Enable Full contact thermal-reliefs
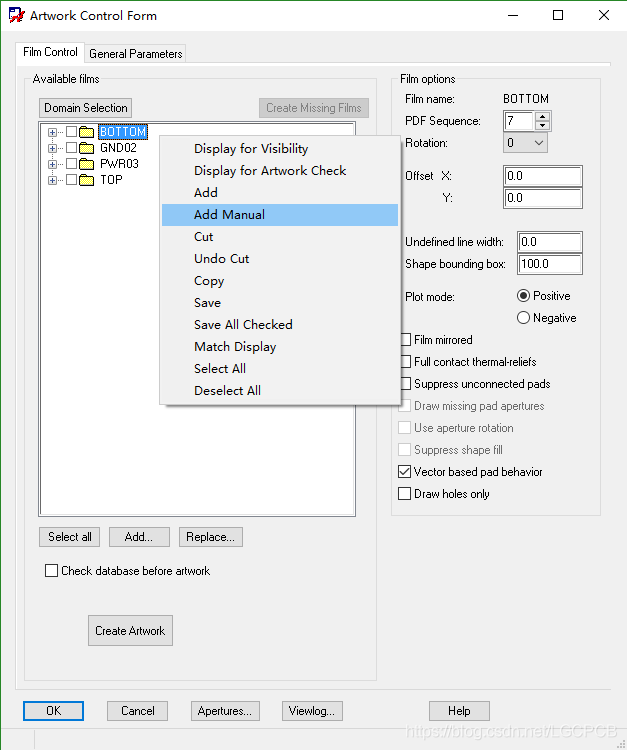The image size is (627, 750). (406, 362)
